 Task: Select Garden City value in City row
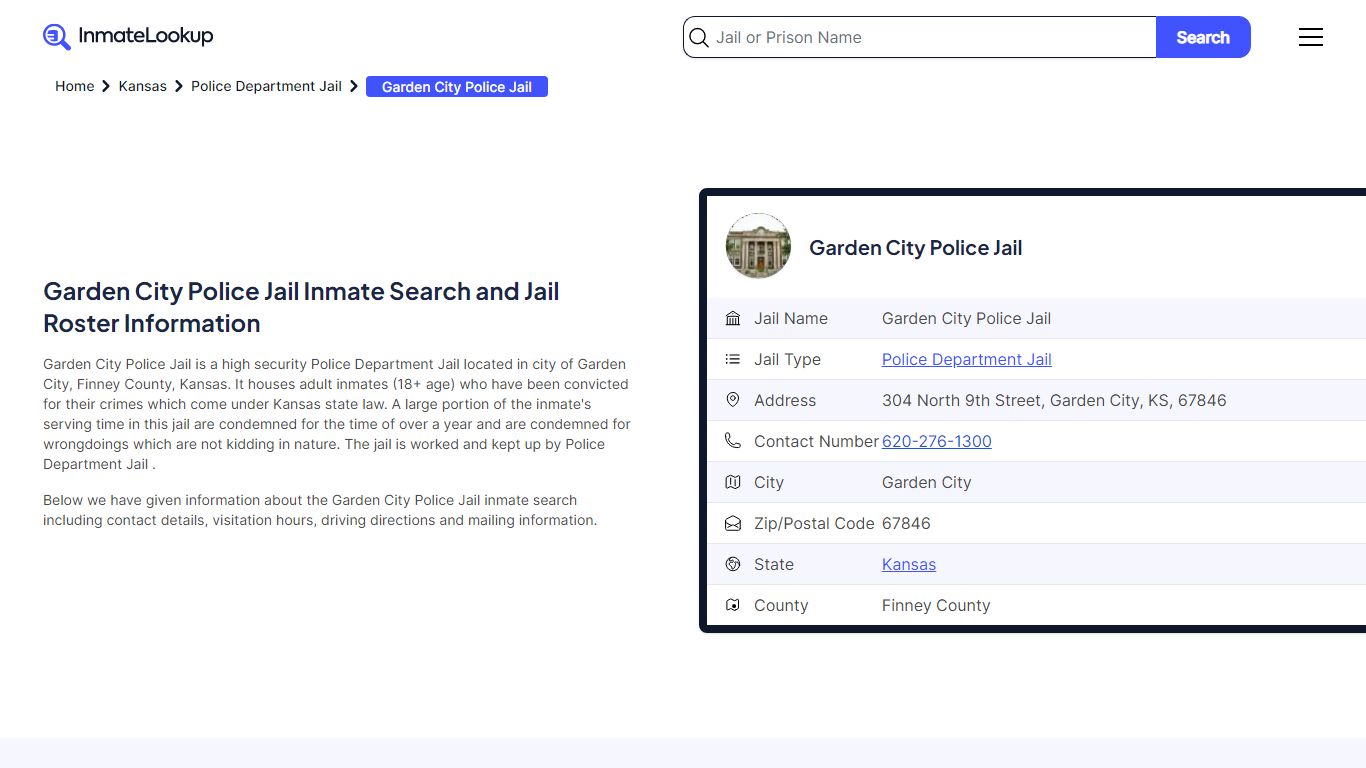(x=927, y=482)
